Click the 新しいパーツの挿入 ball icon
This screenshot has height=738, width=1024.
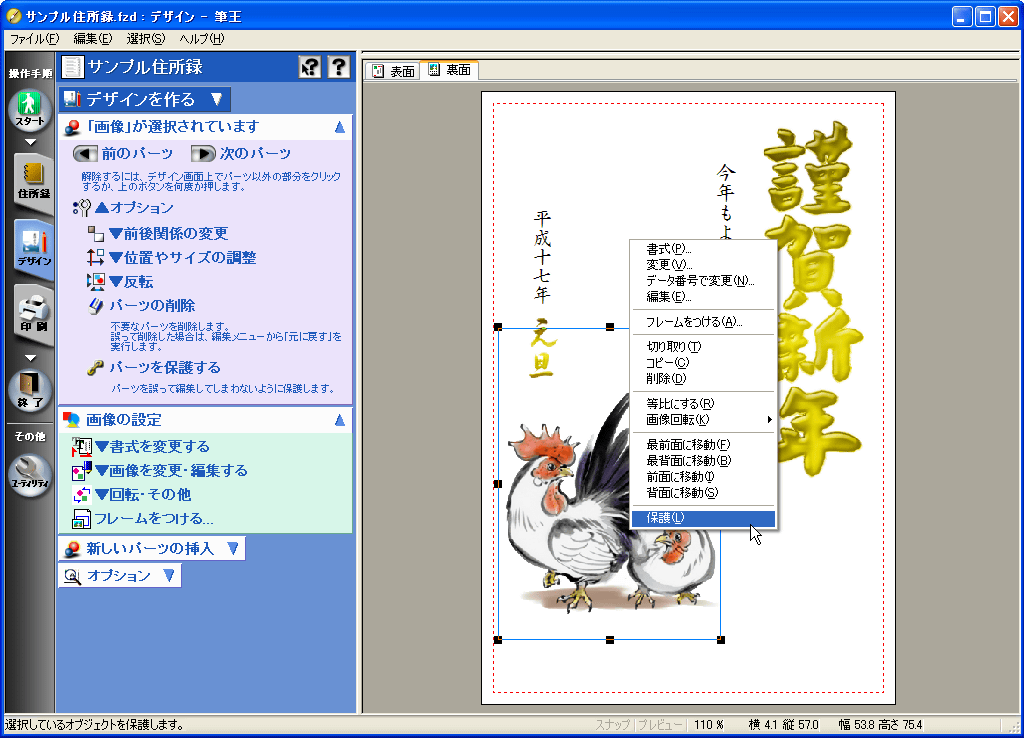pyautogui.click(x=72, y=549)
